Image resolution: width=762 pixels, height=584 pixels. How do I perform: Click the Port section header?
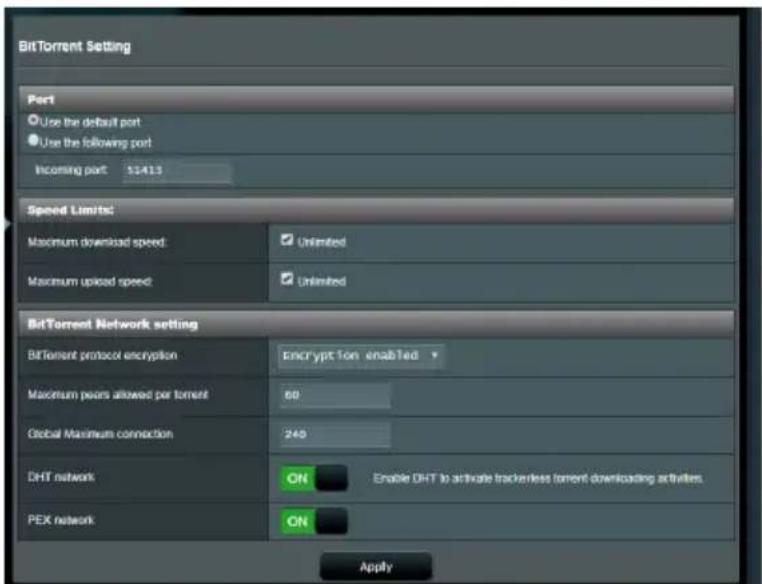tap(376, 100)
